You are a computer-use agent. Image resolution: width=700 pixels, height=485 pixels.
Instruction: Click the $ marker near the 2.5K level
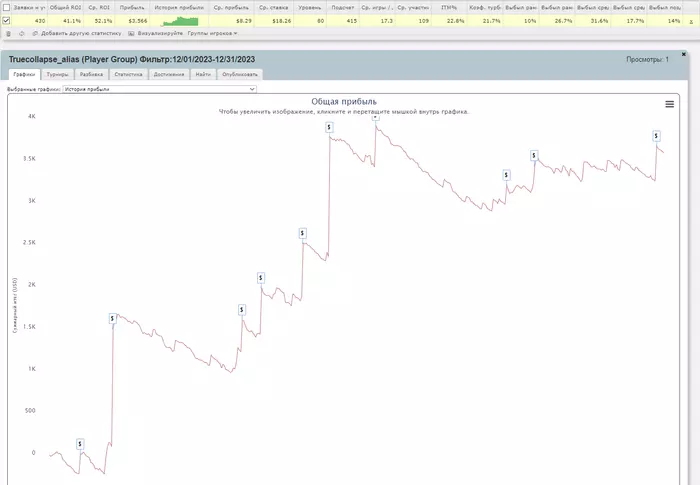[302, 233]
